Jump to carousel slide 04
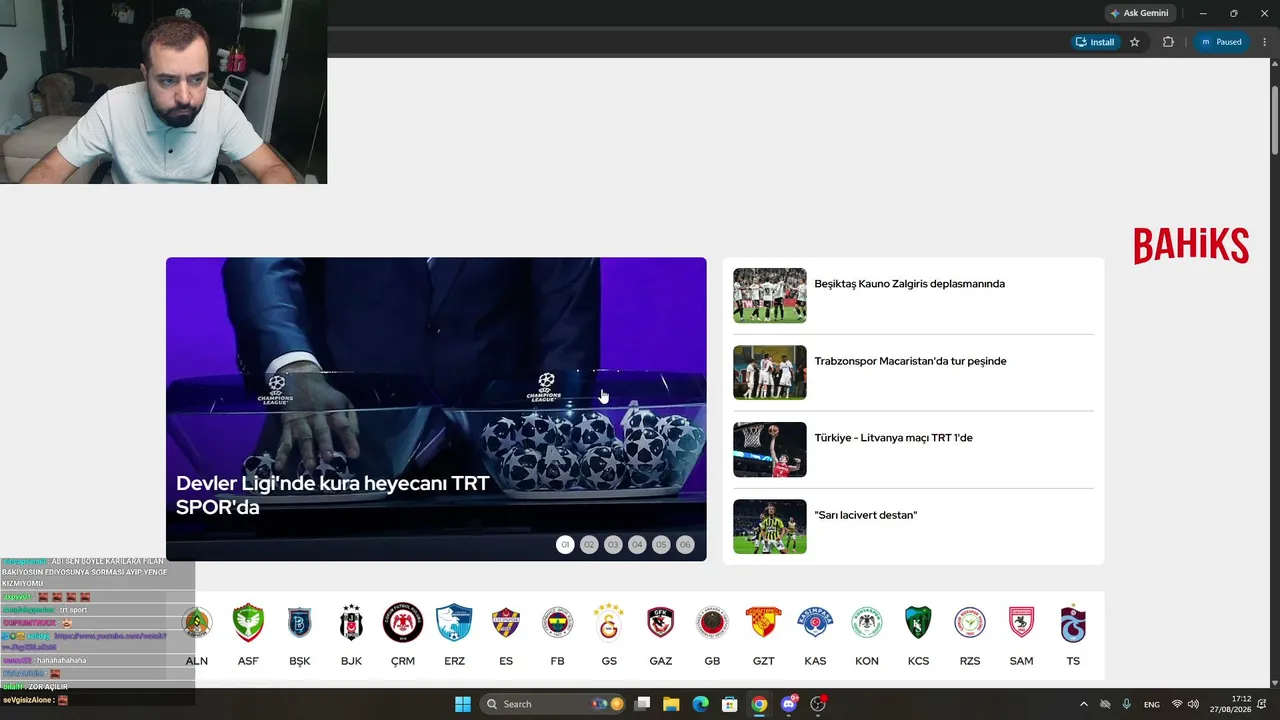 pyautogui.click(x=637, y=545)
